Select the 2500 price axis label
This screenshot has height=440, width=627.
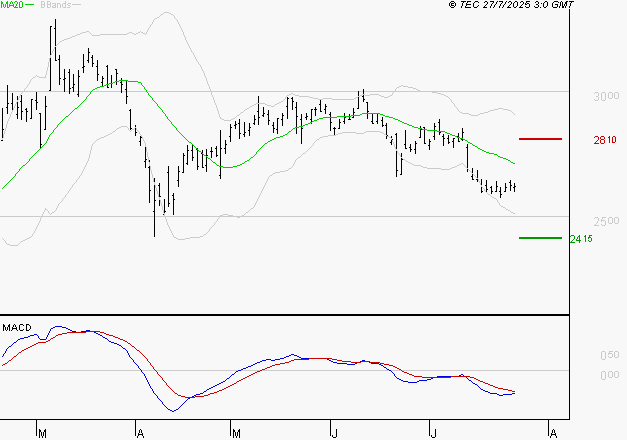pos(606,221)
